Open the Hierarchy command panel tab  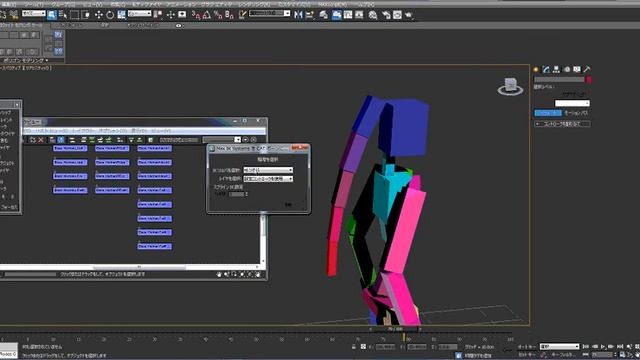coord(556,69)
